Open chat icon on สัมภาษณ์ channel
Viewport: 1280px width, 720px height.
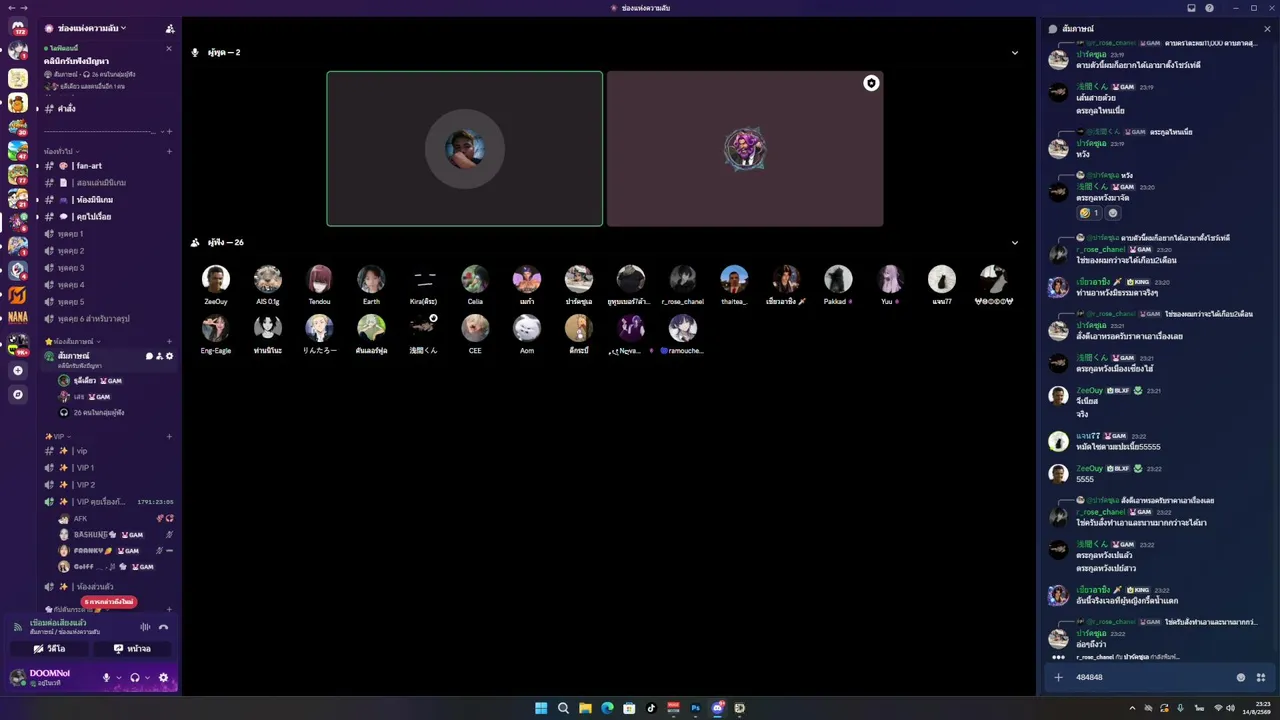tap(149, 356)
